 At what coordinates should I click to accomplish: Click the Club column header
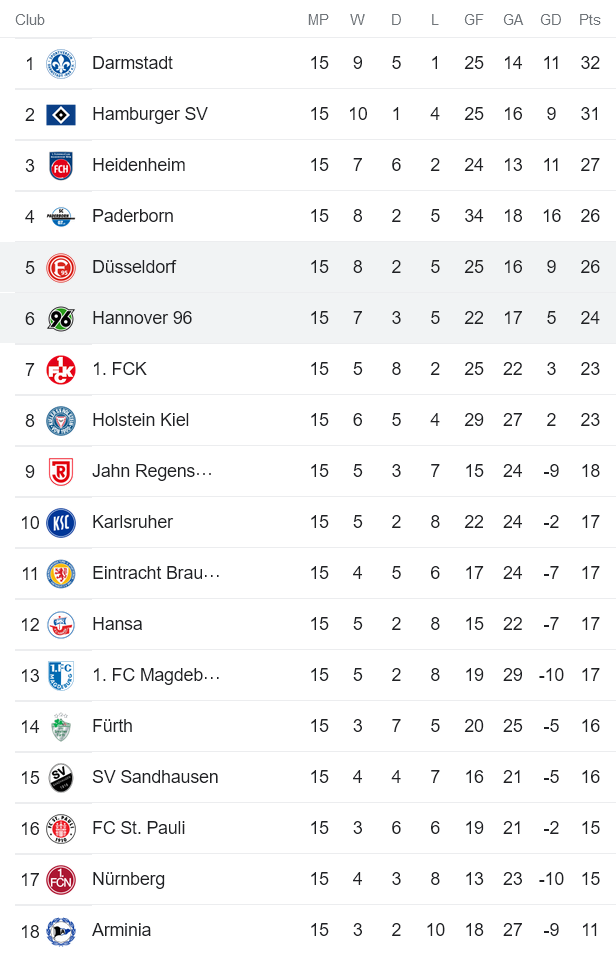(x=30, y=19)
